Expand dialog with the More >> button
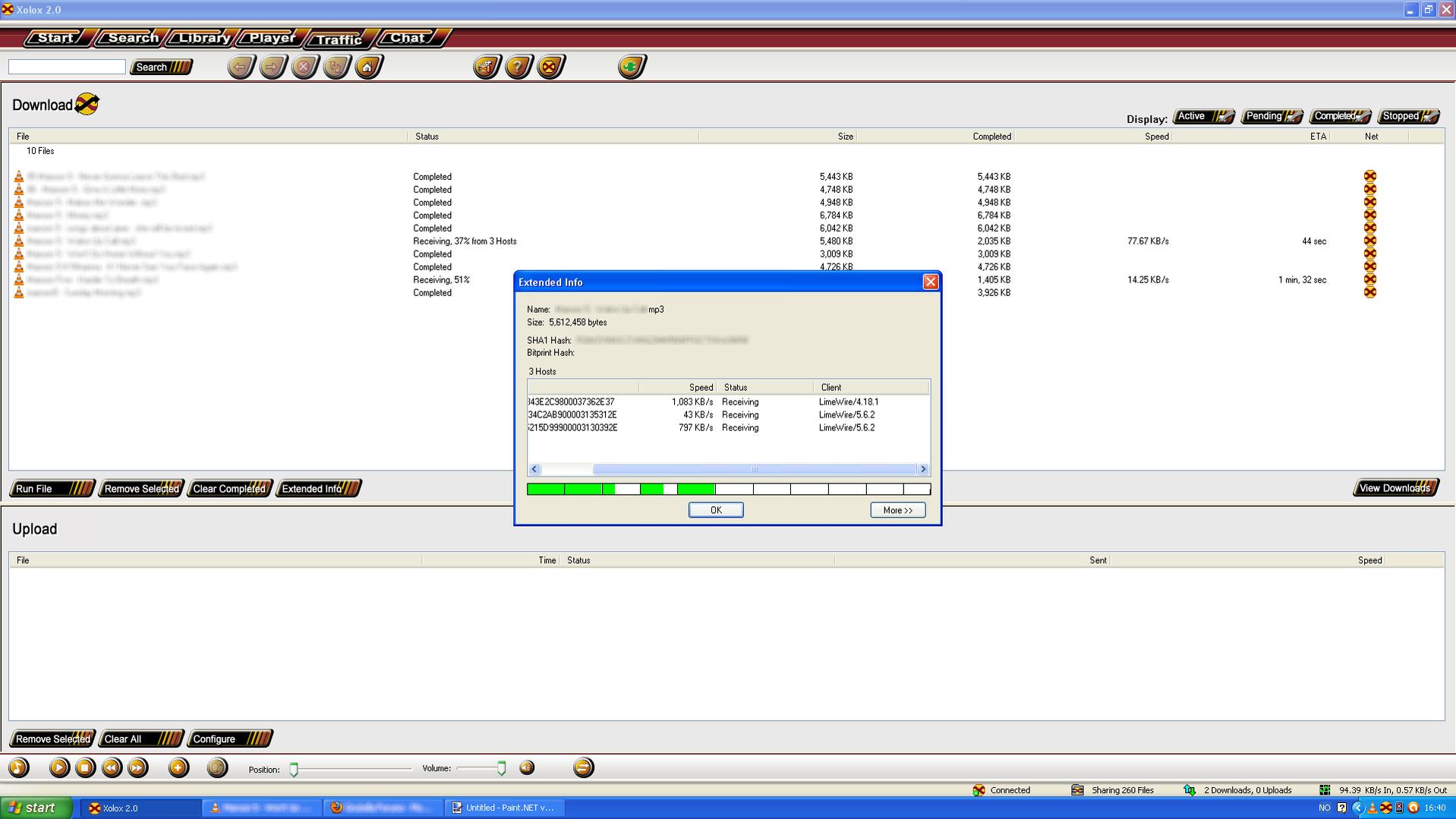The height and width of the screenshot is (819, 1456). (897, 510)
